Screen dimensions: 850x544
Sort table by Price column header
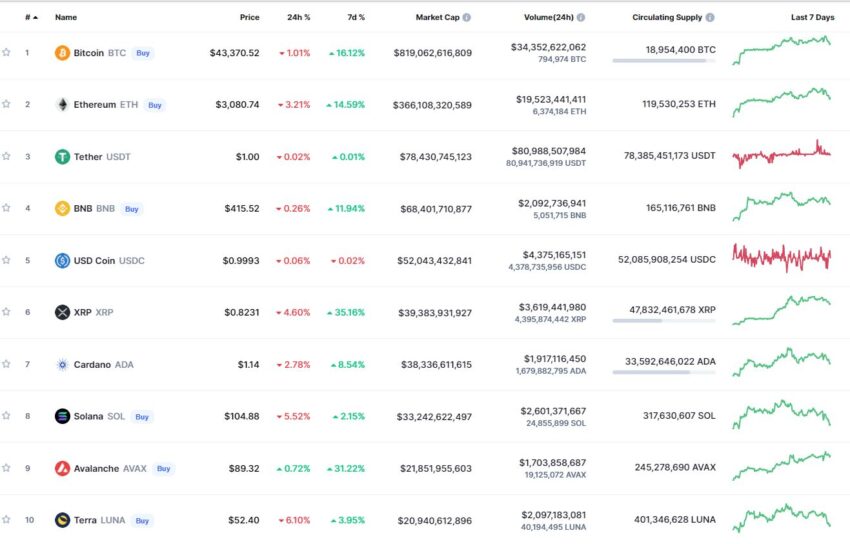pos(249,17)
